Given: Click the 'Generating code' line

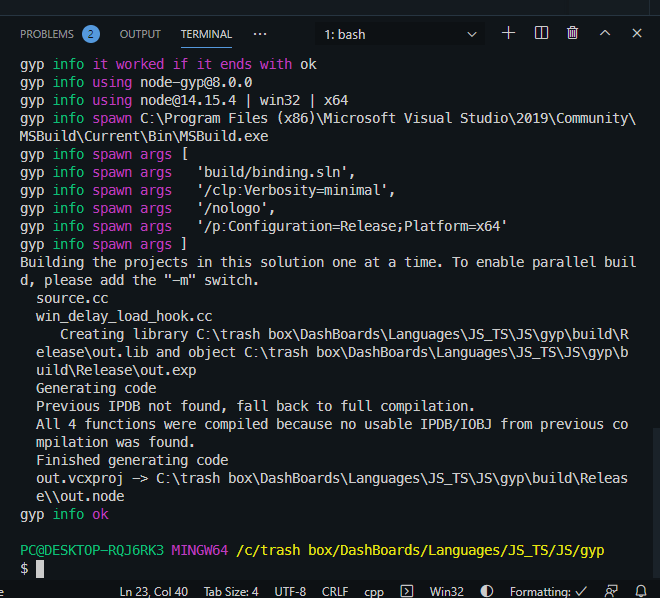Looking at the screenshot, I should point(96,388).
